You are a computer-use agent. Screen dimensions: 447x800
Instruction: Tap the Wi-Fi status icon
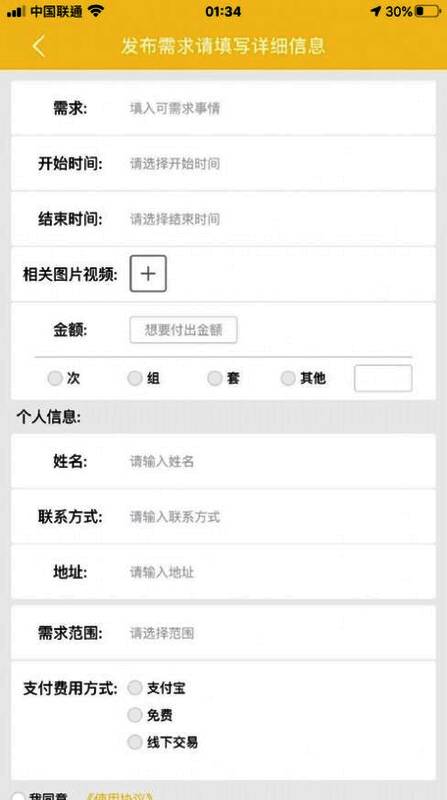[x=95, y=11]
